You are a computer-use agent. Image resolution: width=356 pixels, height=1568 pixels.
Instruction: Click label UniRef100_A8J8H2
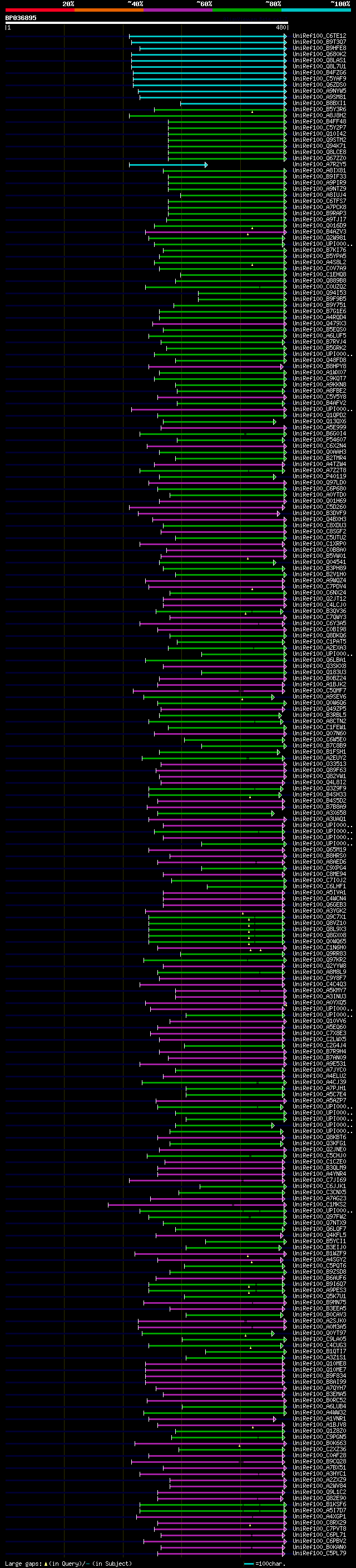(319, 116)
